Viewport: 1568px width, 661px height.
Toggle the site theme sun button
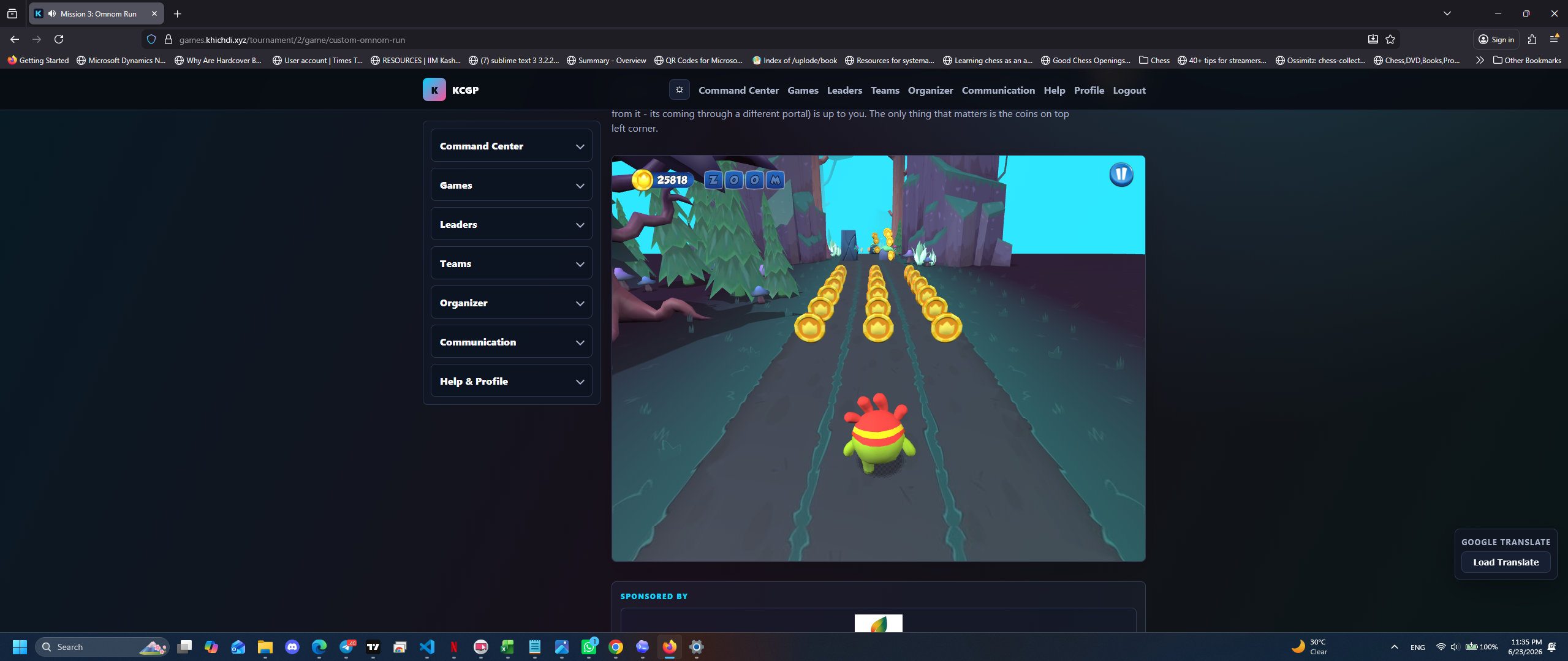pyautogui.click(x=679, y=90)
